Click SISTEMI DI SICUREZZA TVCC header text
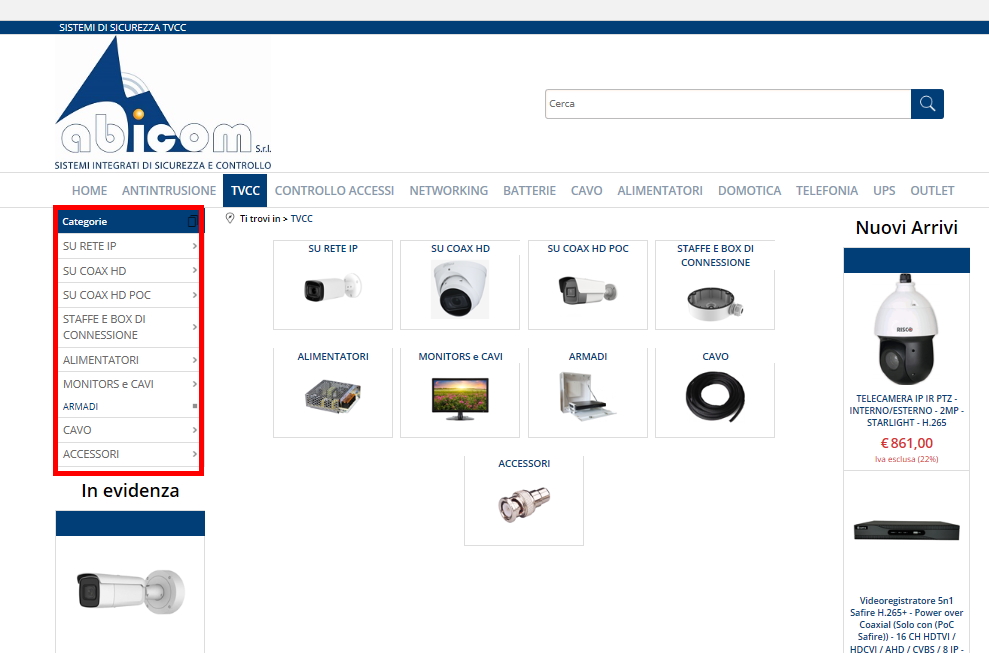The height and width of the screenshot is (653, 989). pos(122,27)
